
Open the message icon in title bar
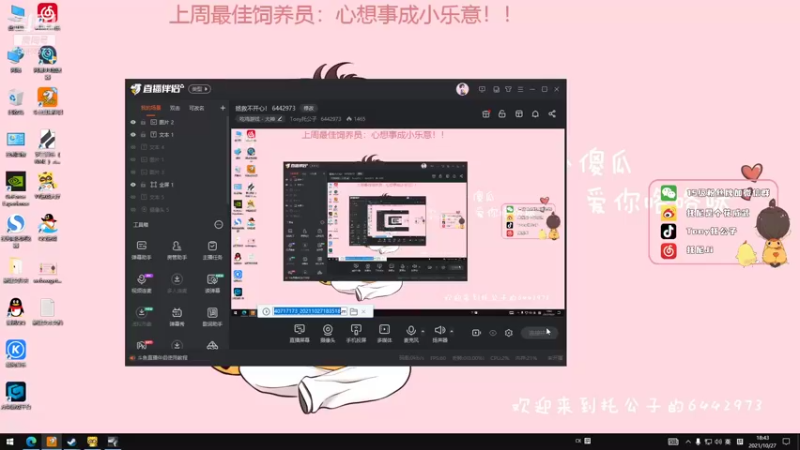482,89
